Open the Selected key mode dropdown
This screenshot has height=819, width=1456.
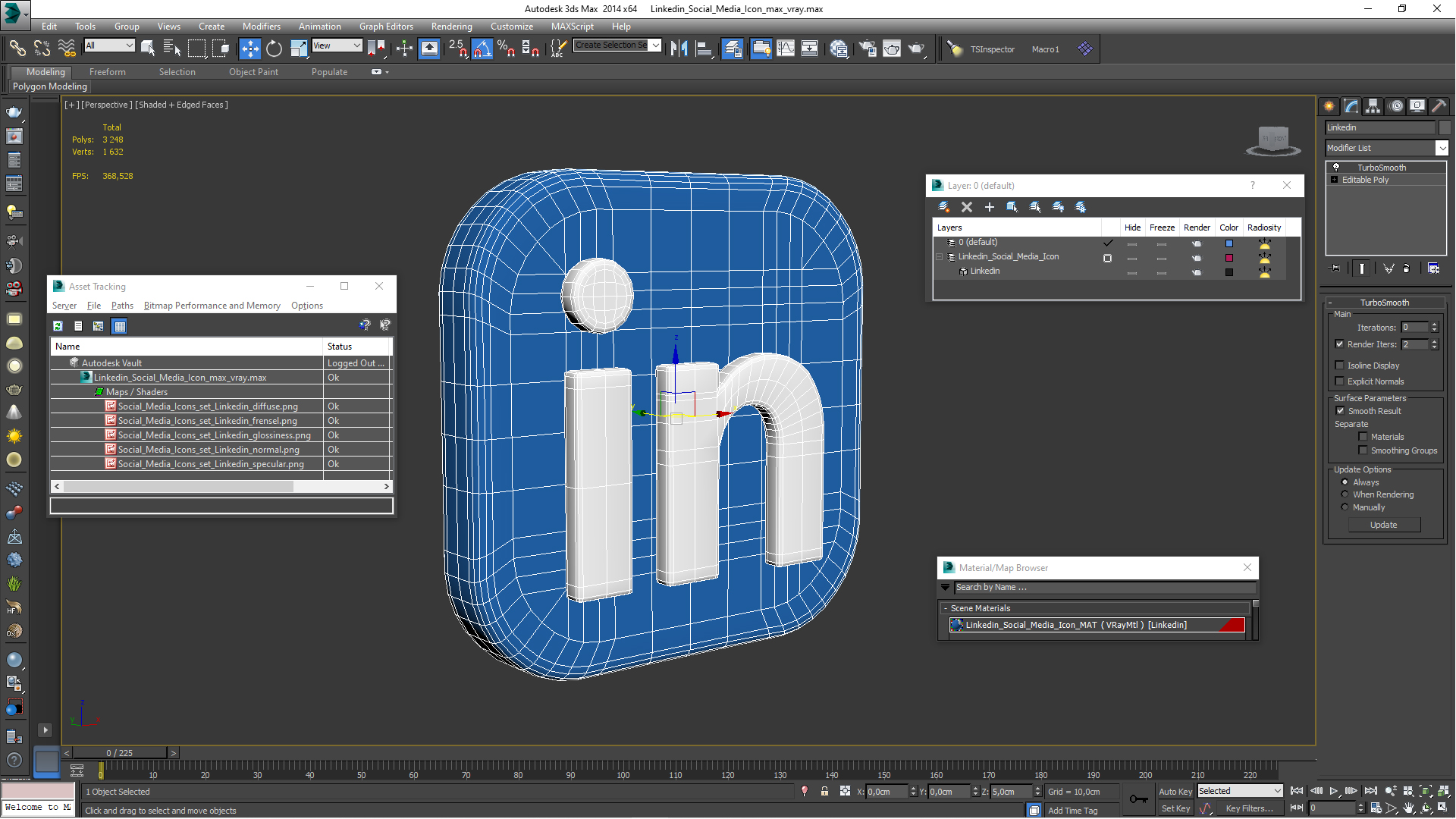click(1240, 791)
